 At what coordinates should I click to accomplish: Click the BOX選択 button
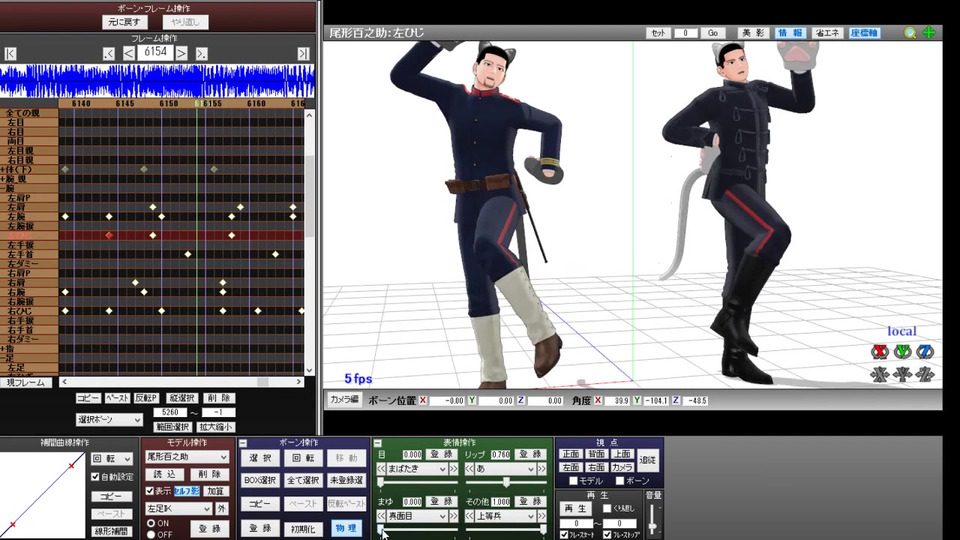[x=260, y=481]
